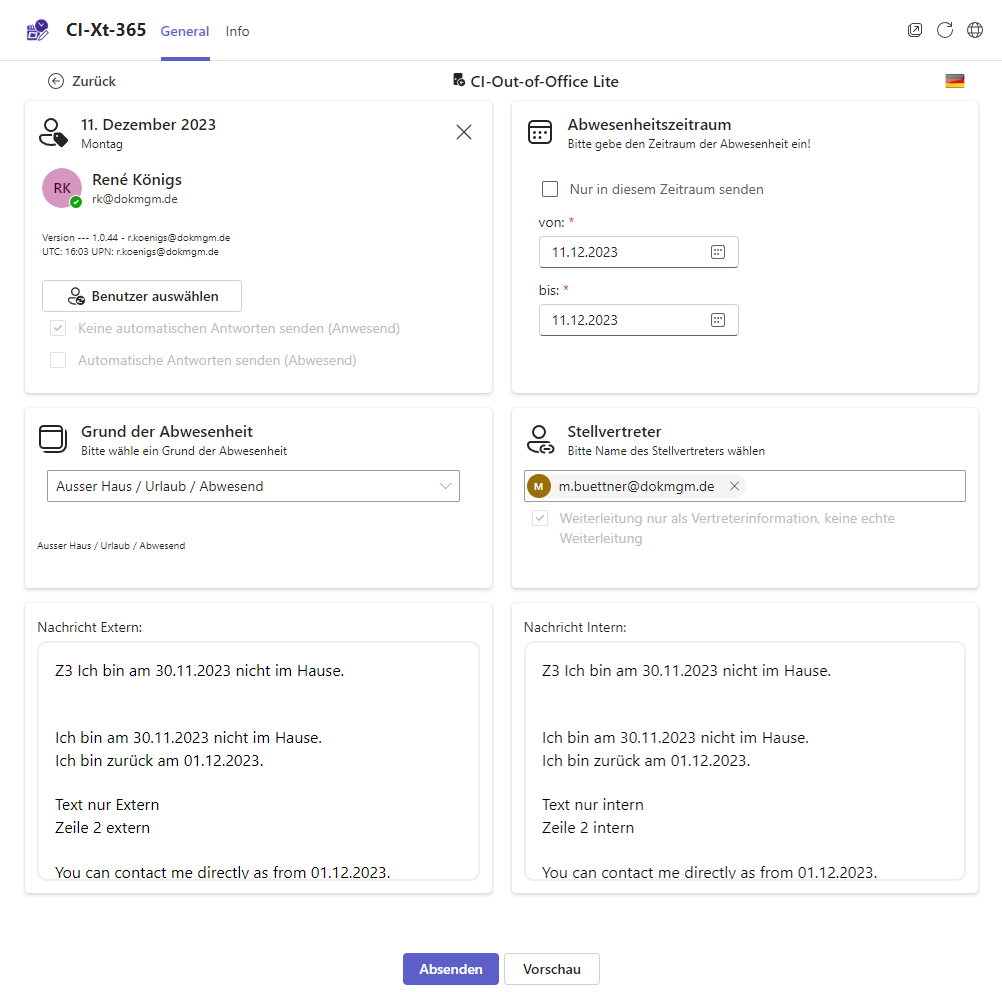Image resolution: width=1002 pixels, height=992 pixels.
Task: Click the Vorschau button
Action: click(x=551, y=969)
